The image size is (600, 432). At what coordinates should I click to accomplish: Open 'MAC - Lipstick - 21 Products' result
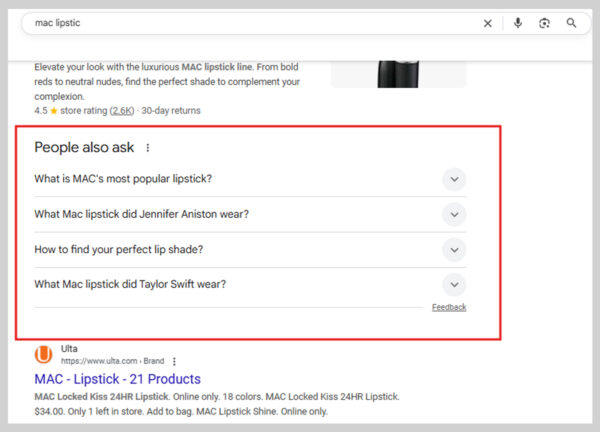click(117, 379)
